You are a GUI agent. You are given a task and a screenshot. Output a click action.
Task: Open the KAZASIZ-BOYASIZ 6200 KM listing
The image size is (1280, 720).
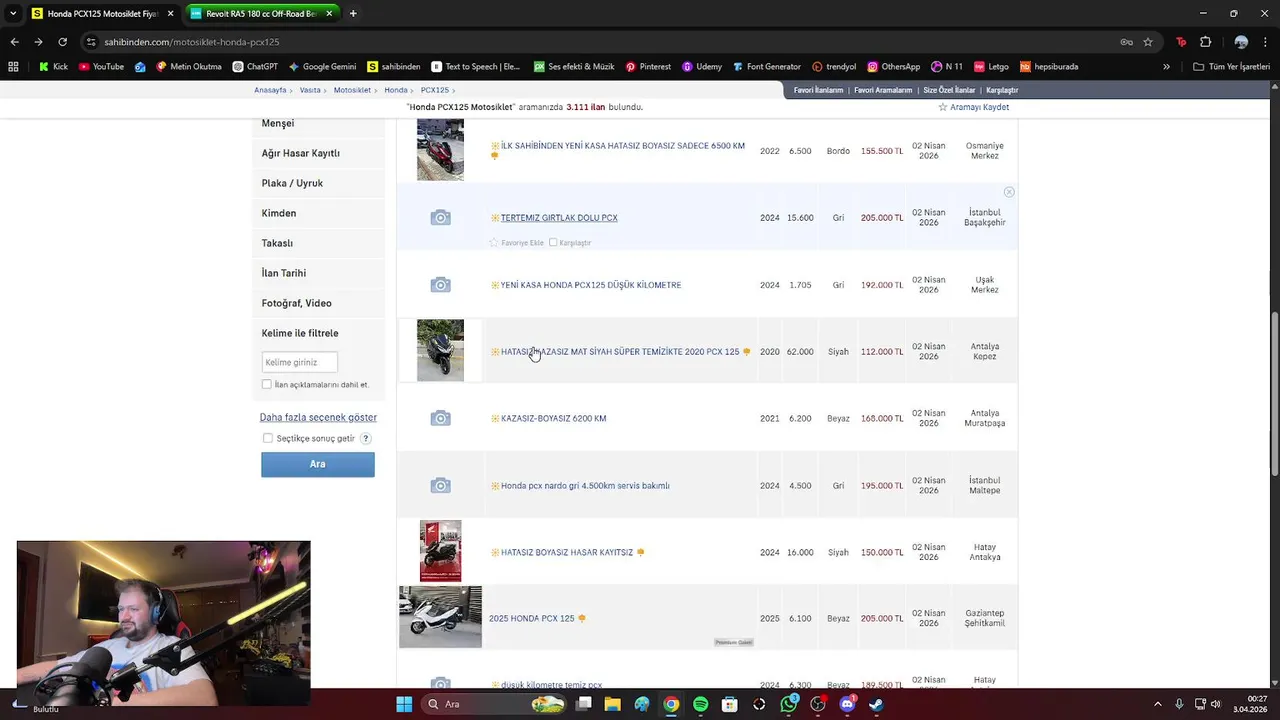pos(553,418)
